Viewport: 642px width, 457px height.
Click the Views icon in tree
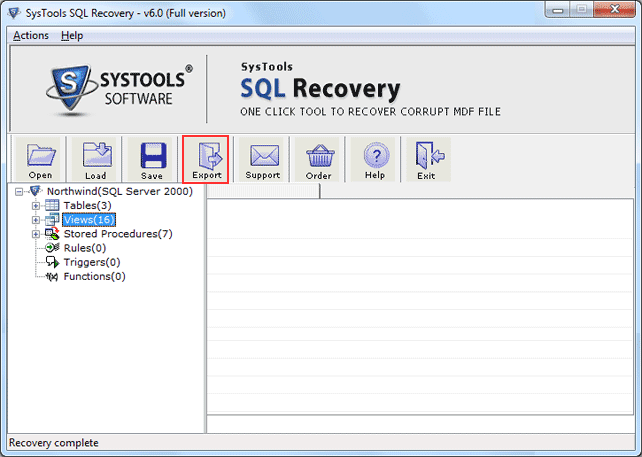tap(52, 219)
